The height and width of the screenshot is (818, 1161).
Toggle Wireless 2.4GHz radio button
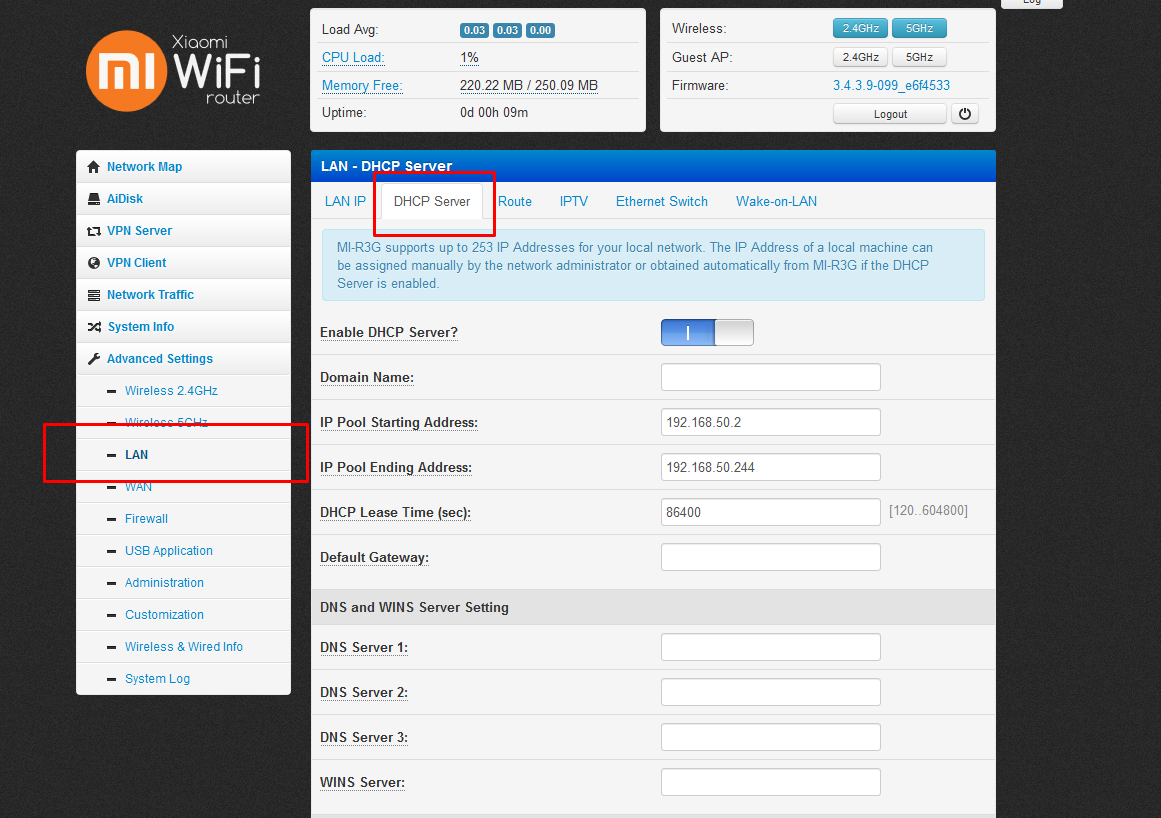[860, 29]
